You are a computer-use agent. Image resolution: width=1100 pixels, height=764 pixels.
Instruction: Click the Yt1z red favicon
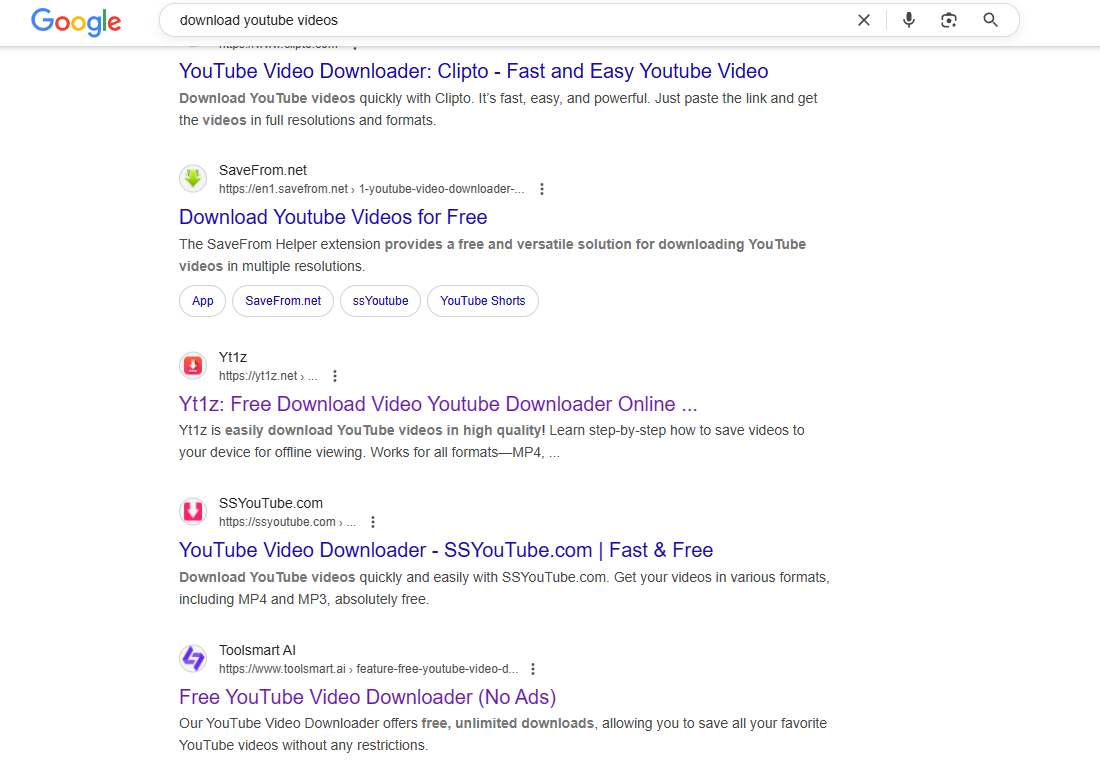[x=193, y=366]
